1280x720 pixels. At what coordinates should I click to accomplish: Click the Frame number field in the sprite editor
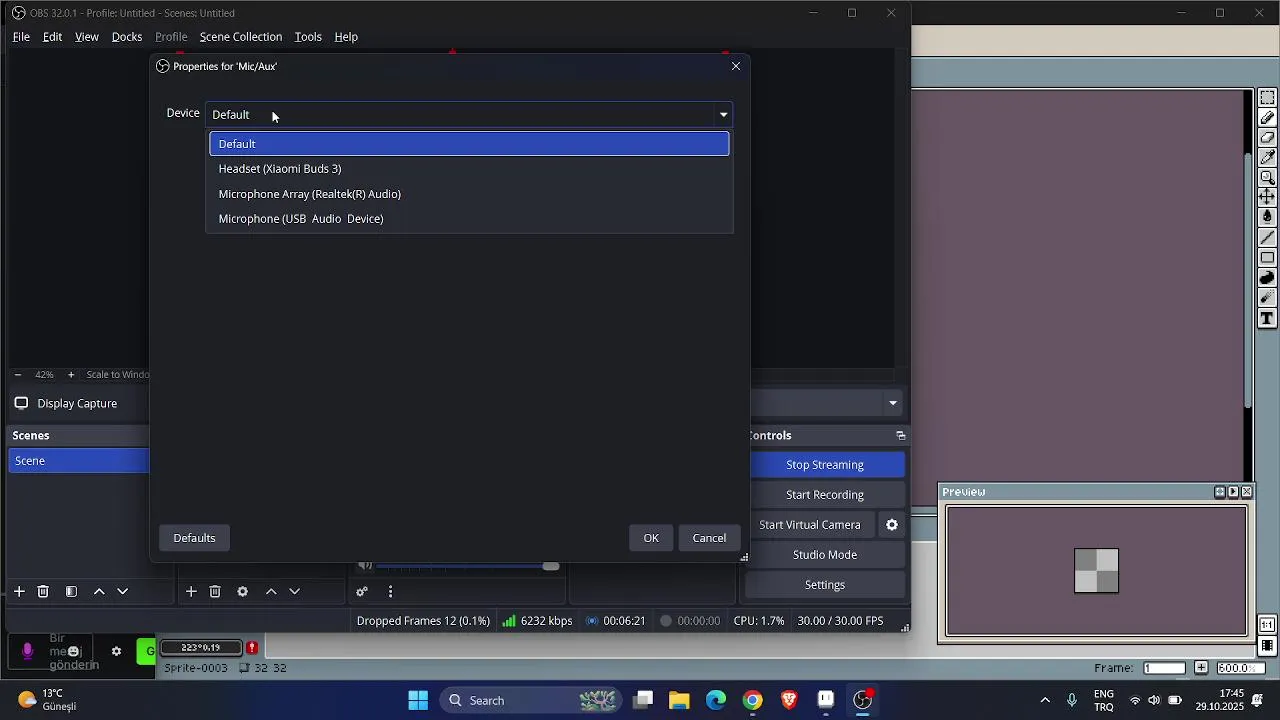point(1165,668)
